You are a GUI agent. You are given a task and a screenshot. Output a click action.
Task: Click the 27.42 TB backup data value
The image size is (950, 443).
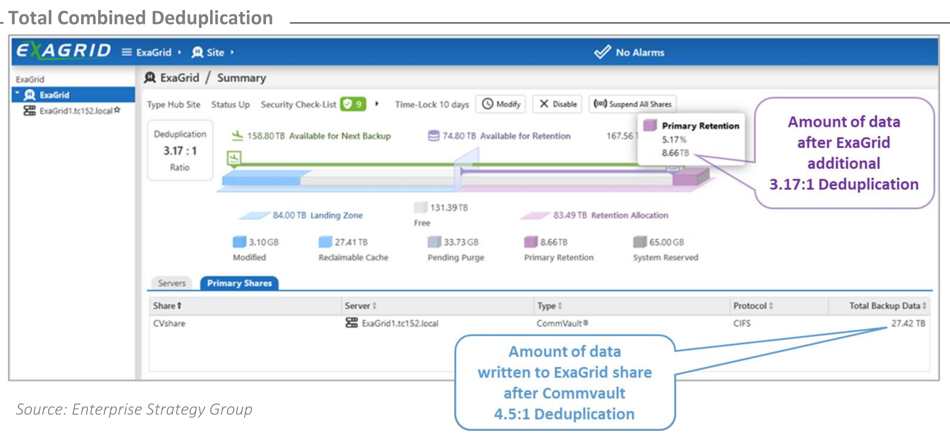click(908, 324)
